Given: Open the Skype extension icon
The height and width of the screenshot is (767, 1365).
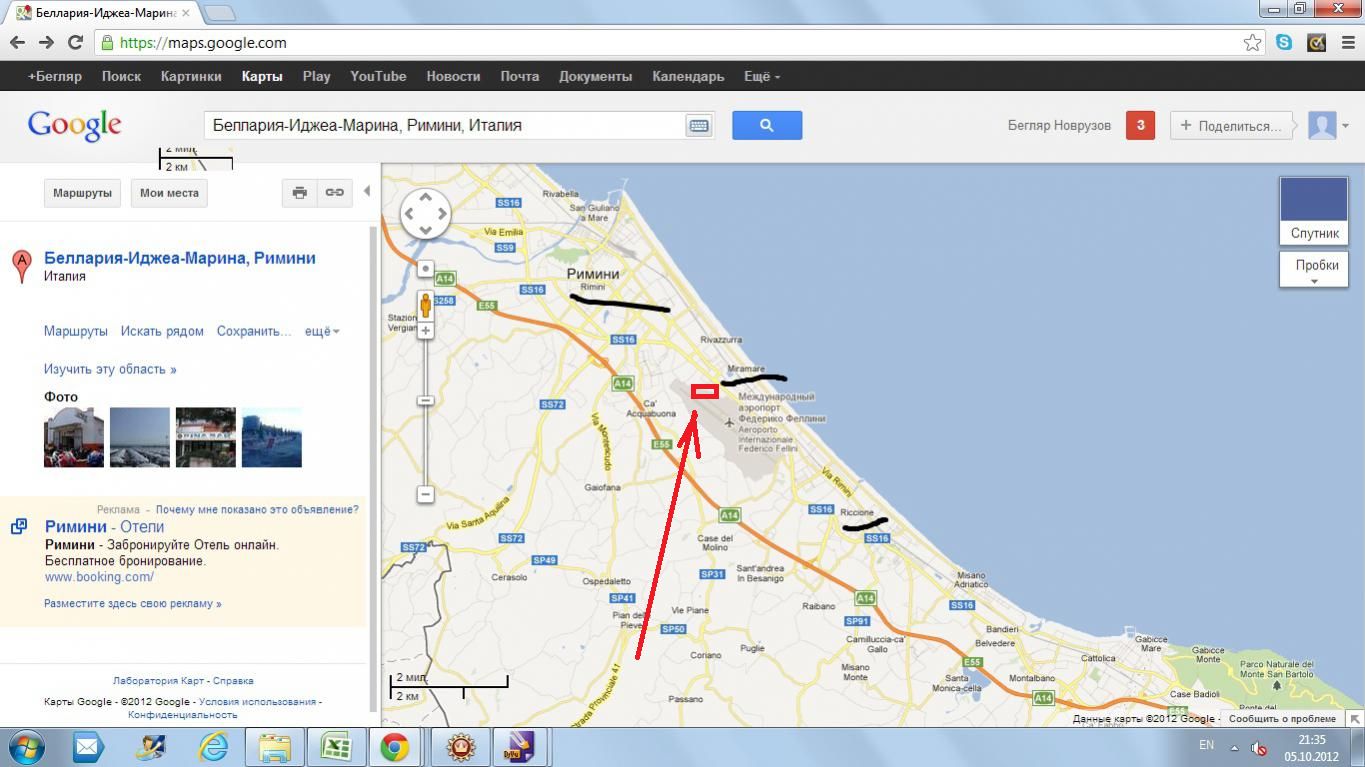Looking at the screenshot, I should [1284, 43].
